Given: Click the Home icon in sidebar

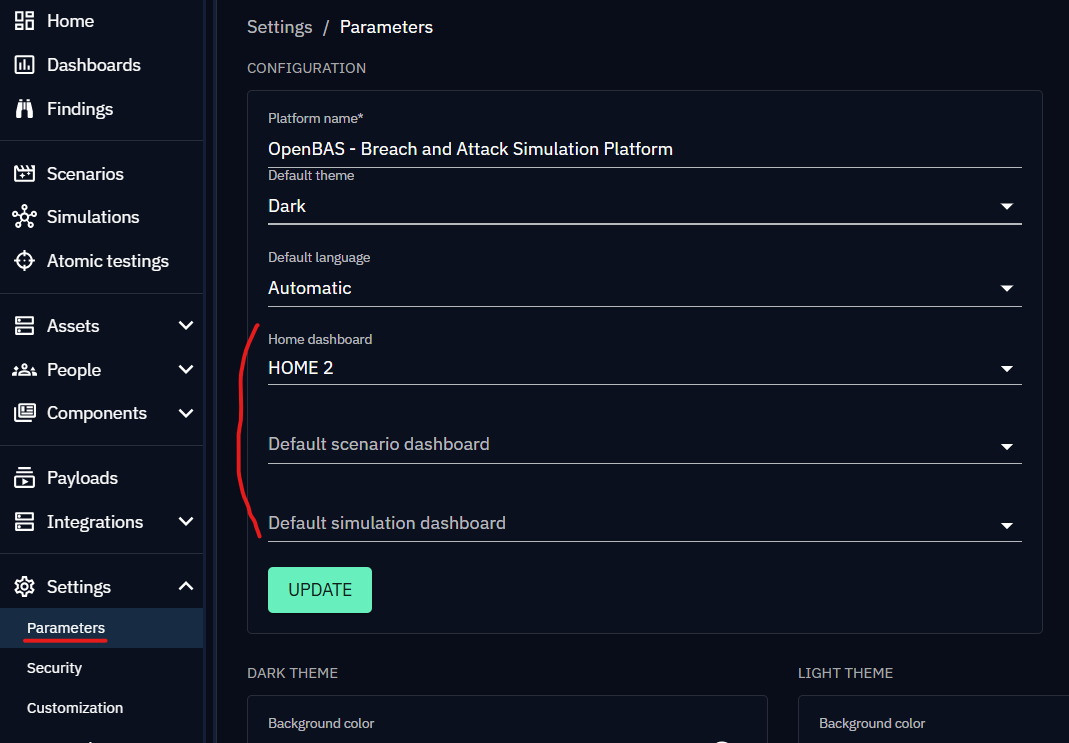Looking at the screenshot, I should pos(24,21).
